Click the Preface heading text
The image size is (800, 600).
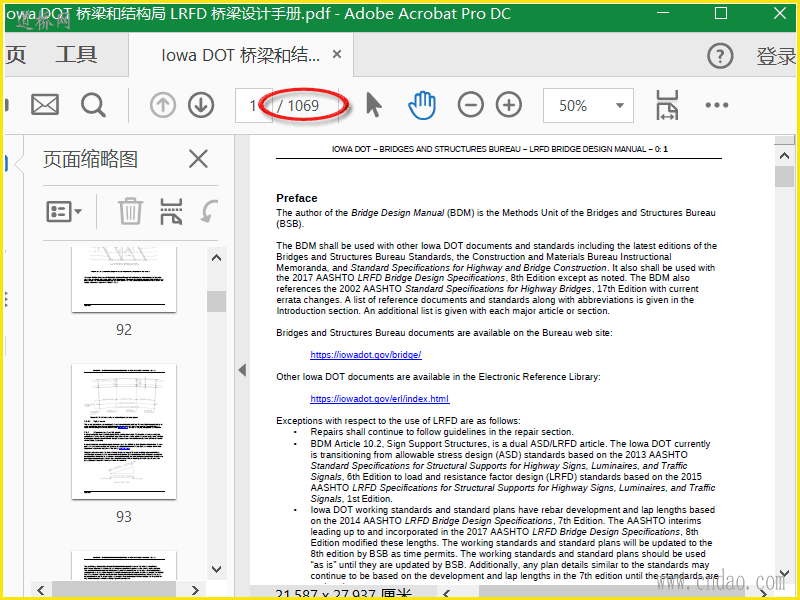click(297, 198)
